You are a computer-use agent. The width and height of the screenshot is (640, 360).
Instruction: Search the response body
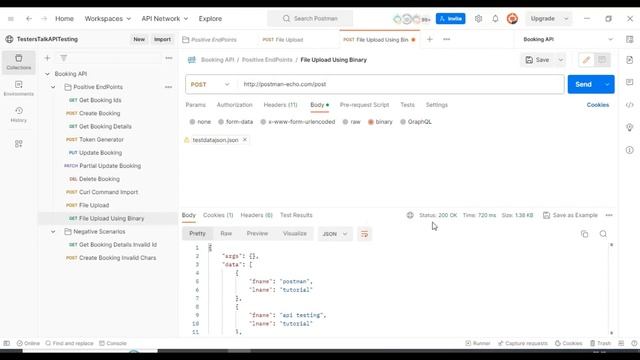pos(603,234)
